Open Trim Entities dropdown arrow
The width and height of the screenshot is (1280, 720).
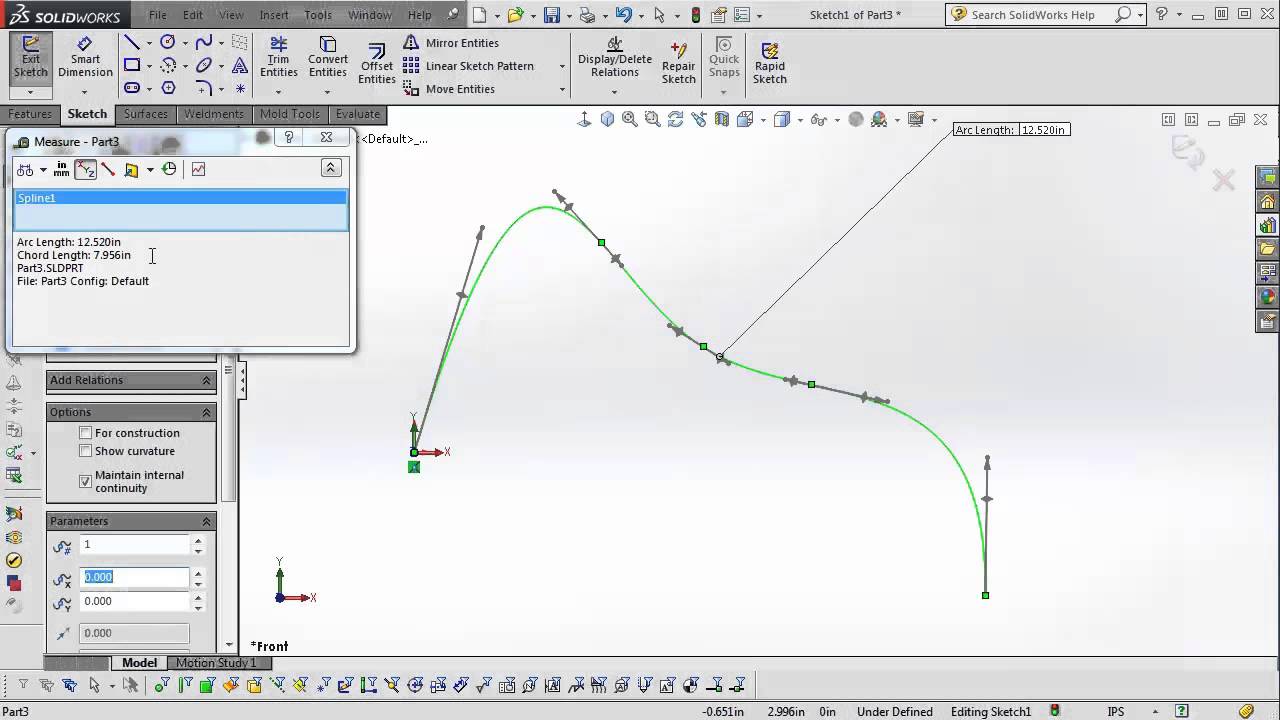click(278, 92)
